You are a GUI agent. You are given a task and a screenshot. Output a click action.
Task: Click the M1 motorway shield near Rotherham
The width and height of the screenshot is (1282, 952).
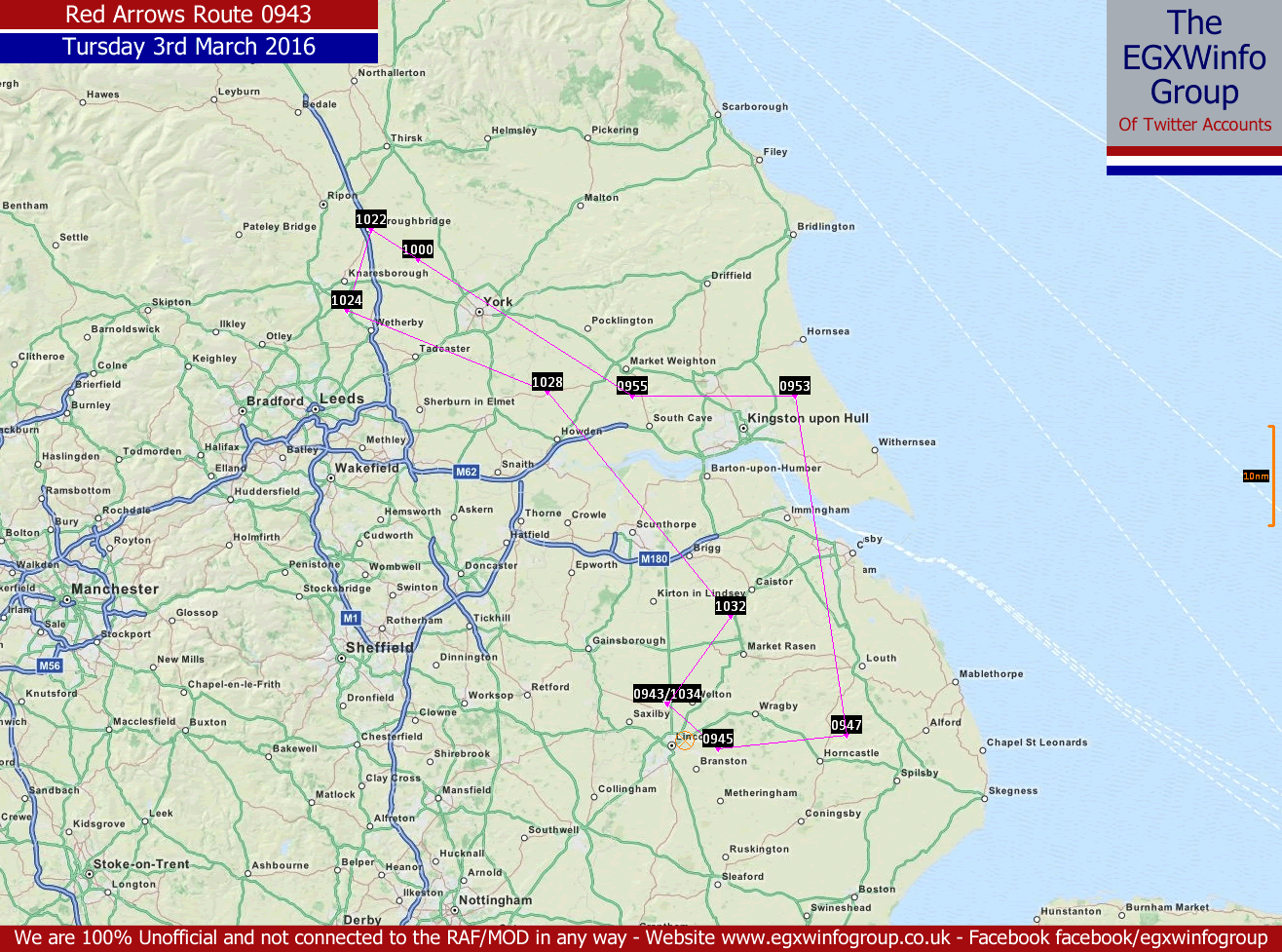[x=352, y=618]
